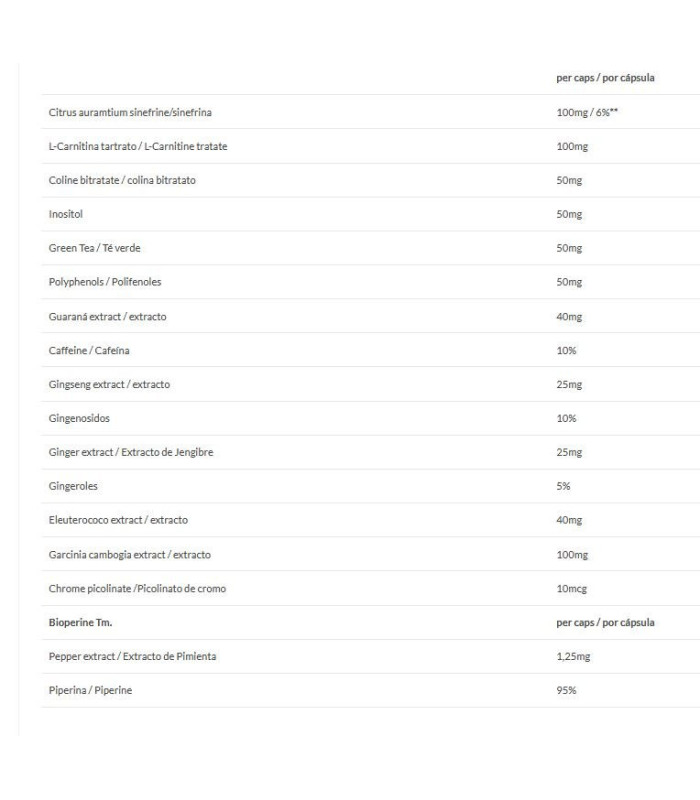
Task: Click the Gingseng extract / extracto label
Action: (x=109, y=384)
